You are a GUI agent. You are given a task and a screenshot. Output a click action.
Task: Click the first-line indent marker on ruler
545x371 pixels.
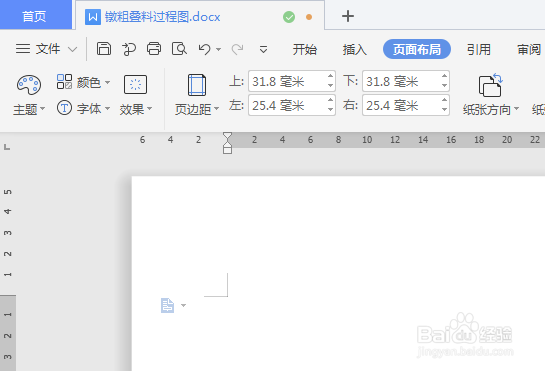click(227, 136)
